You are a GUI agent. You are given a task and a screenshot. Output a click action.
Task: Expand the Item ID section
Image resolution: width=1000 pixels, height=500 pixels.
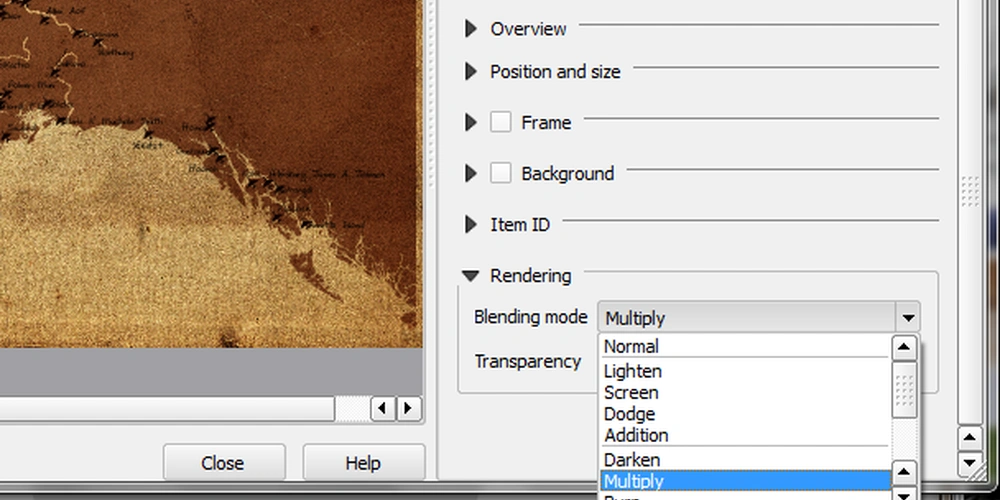pos(471,224)
